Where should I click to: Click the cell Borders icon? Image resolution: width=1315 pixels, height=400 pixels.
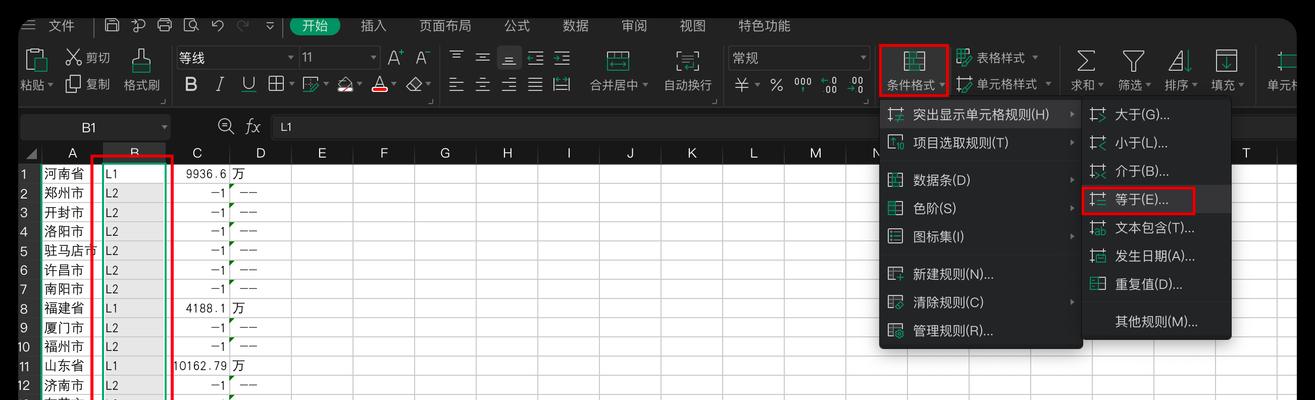coord(276,85)
